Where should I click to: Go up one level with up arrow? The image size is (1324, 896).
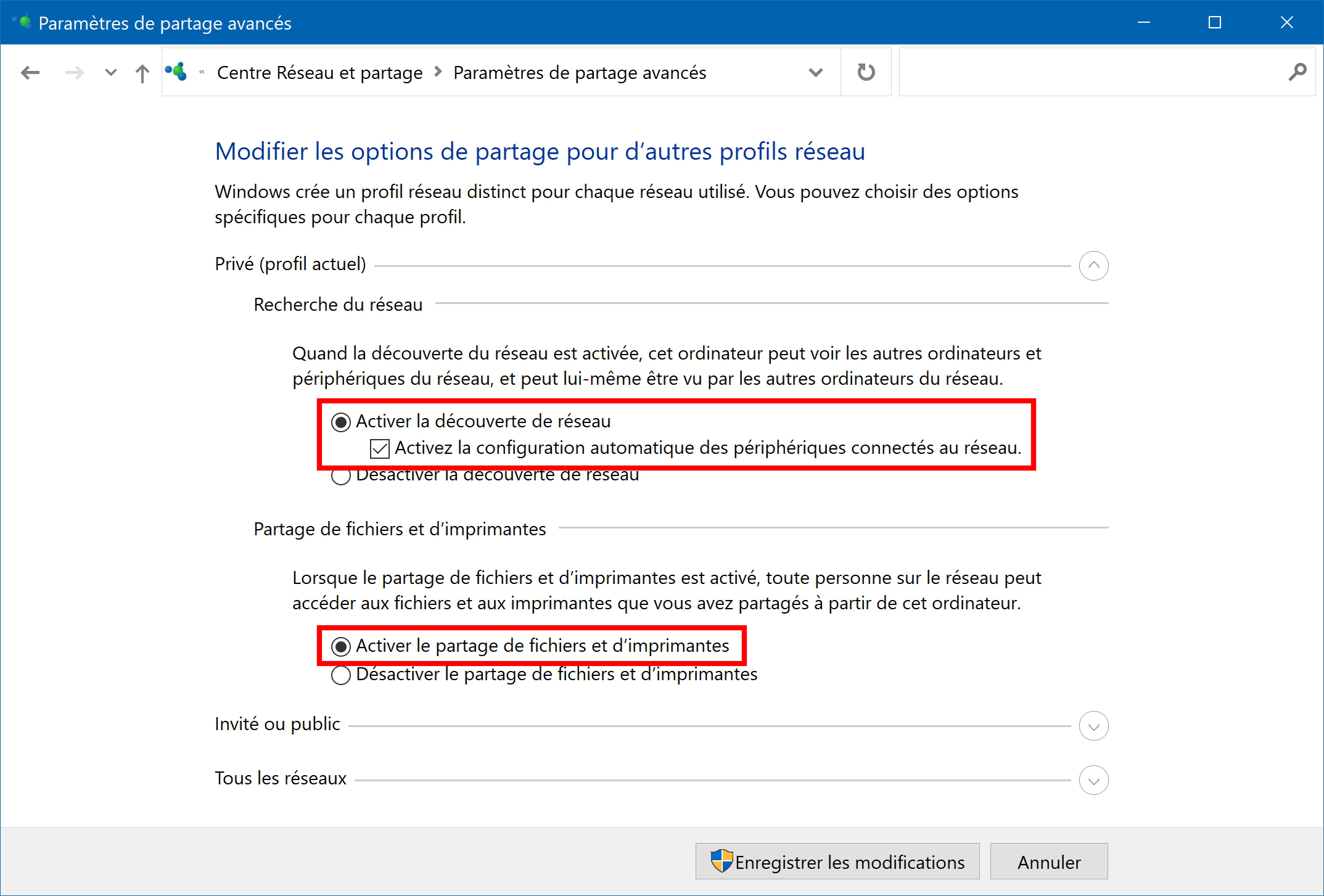pos(142,73)
